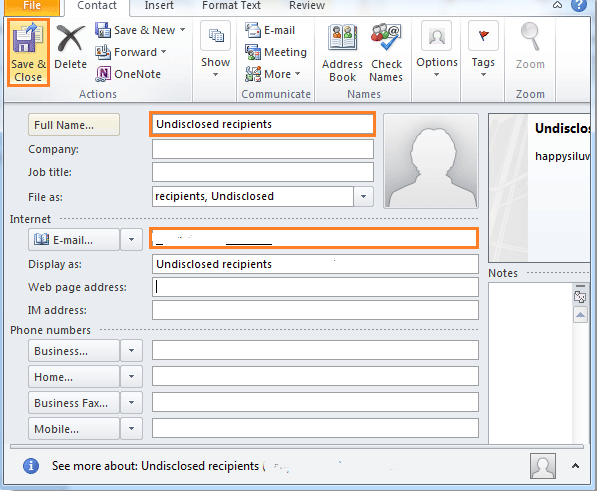Screen dimensions: 597x491
Task: Schedule a Meeting with contact
Action: pyautogui.click(x=276, y=52)
